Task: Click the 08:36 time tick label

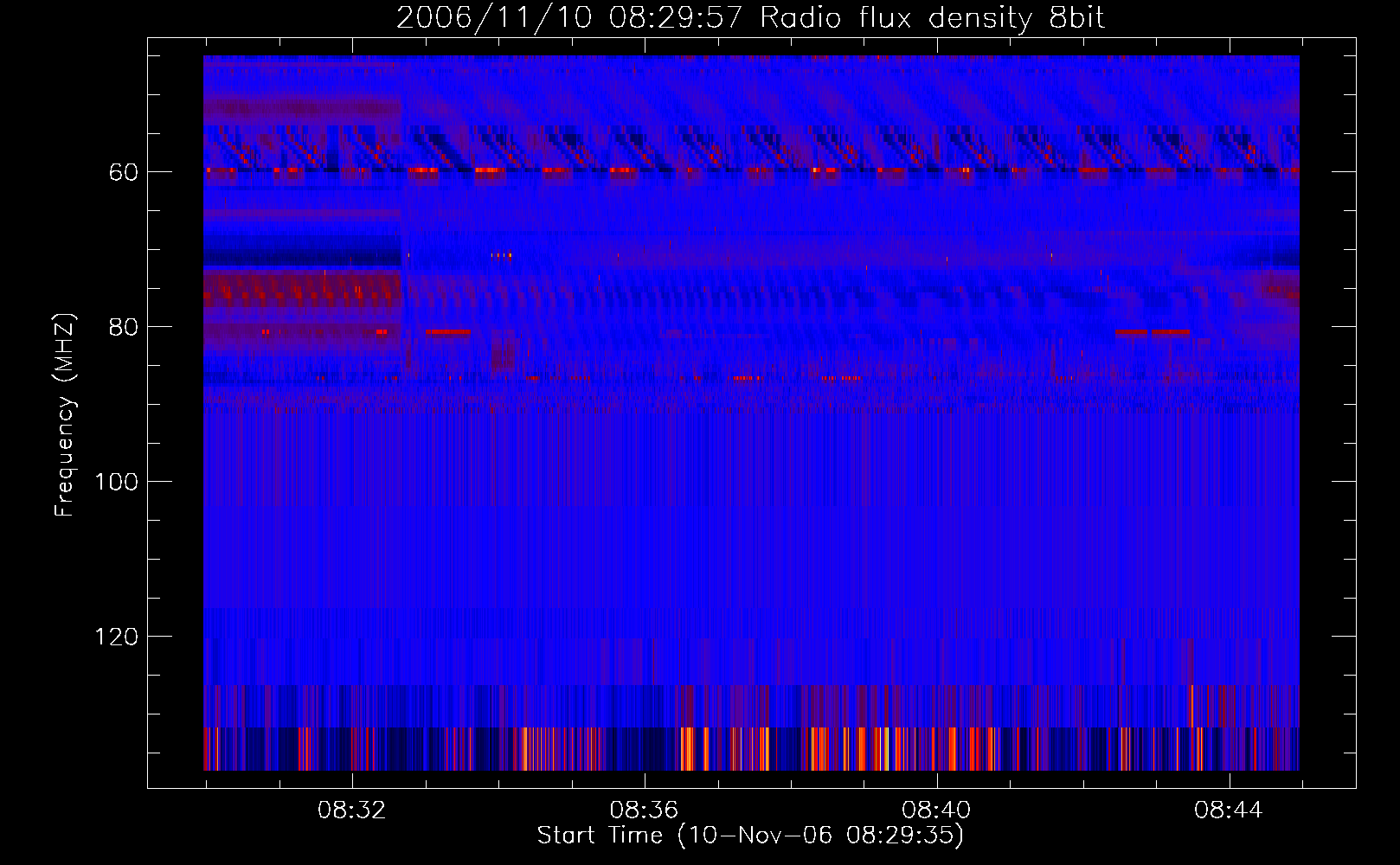Action: click(x=644, y=811)
